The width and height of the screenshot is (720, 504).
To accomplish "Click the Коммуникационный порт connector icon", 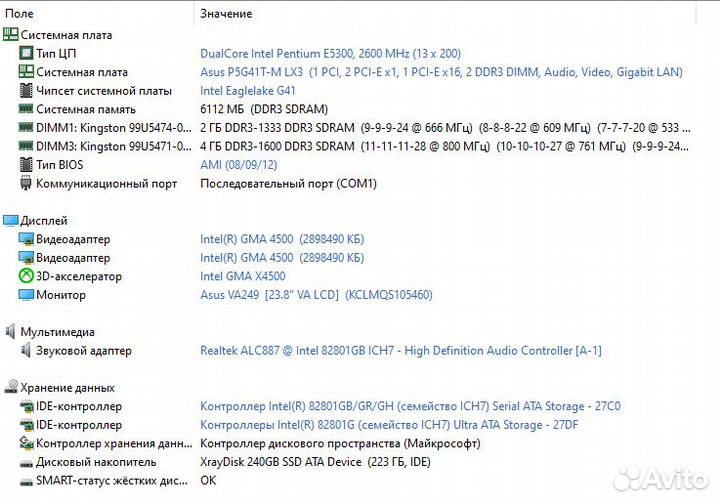I will (26, 183).
